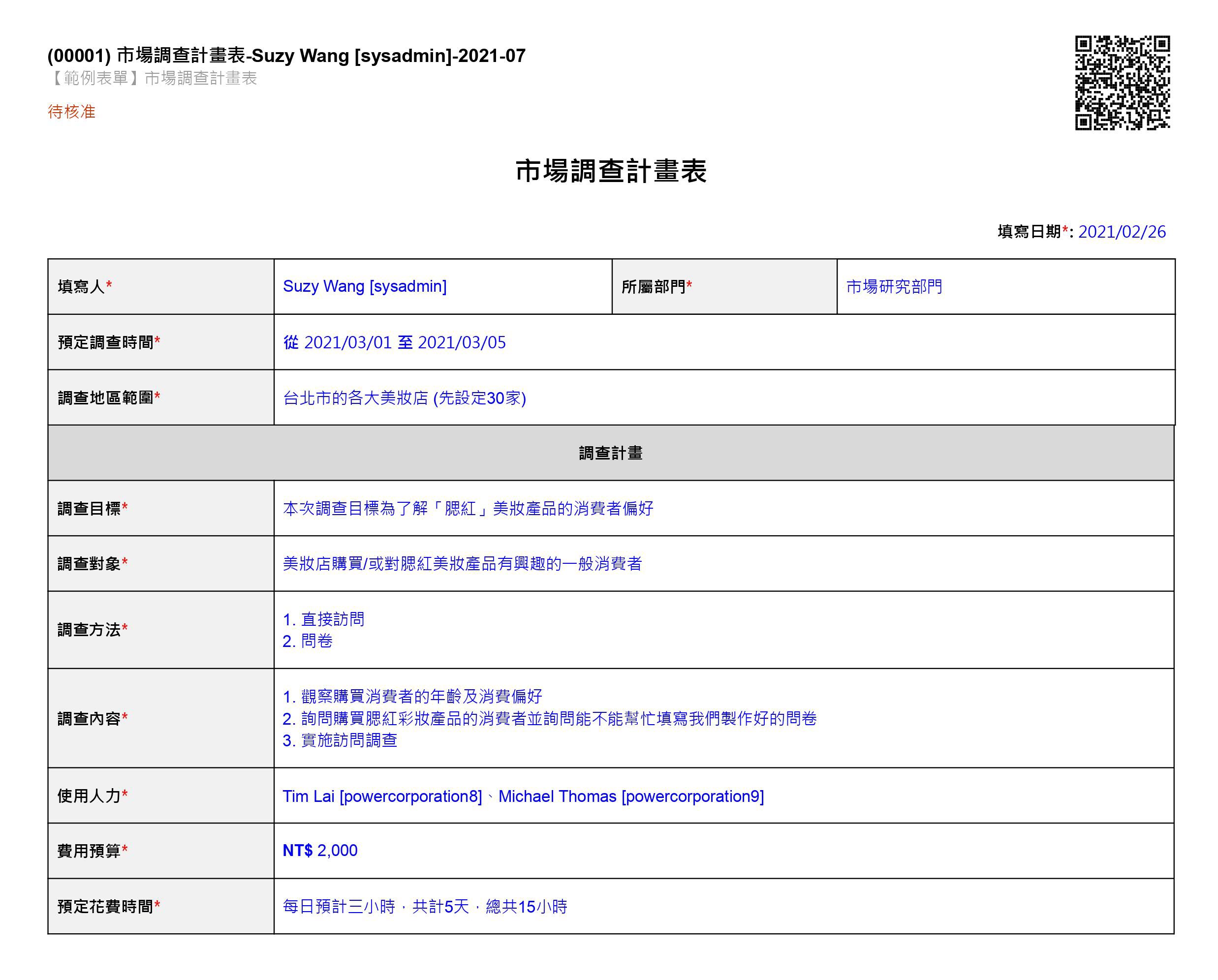1218x980 pixels.
Task: Click the survey period 2021/03/01 至 2021/03/05
Action: coord(394,342)
